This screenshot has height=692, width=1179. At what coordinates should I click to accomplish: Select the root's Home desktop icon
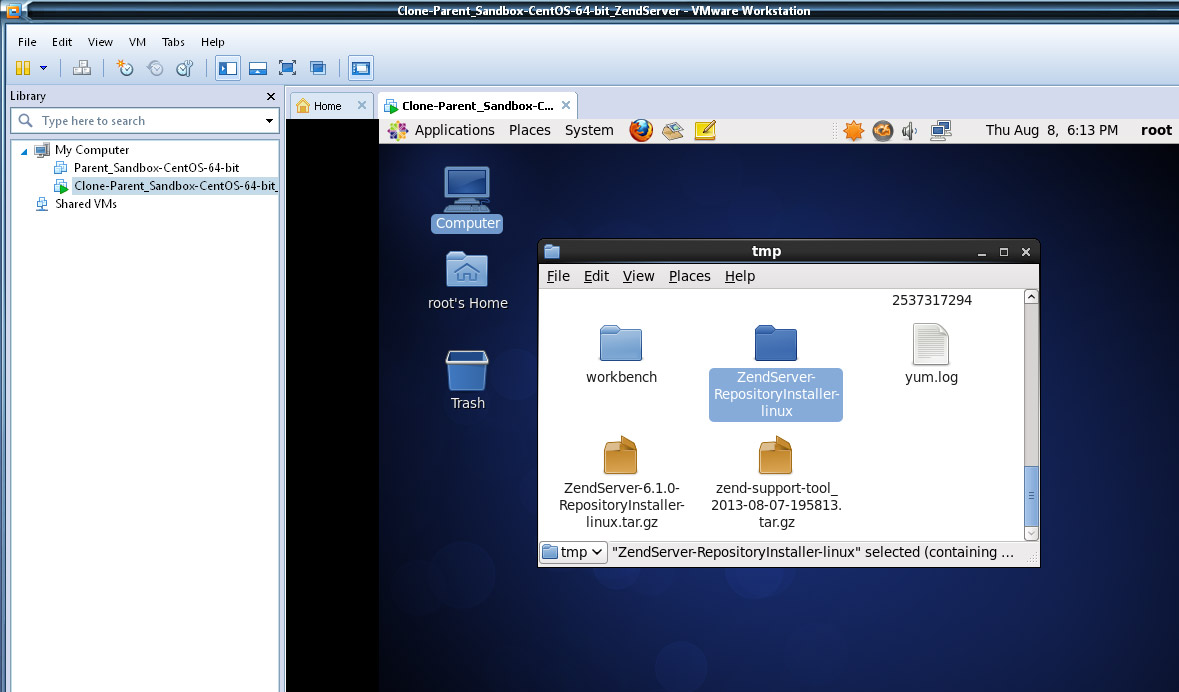click(467, 281)
